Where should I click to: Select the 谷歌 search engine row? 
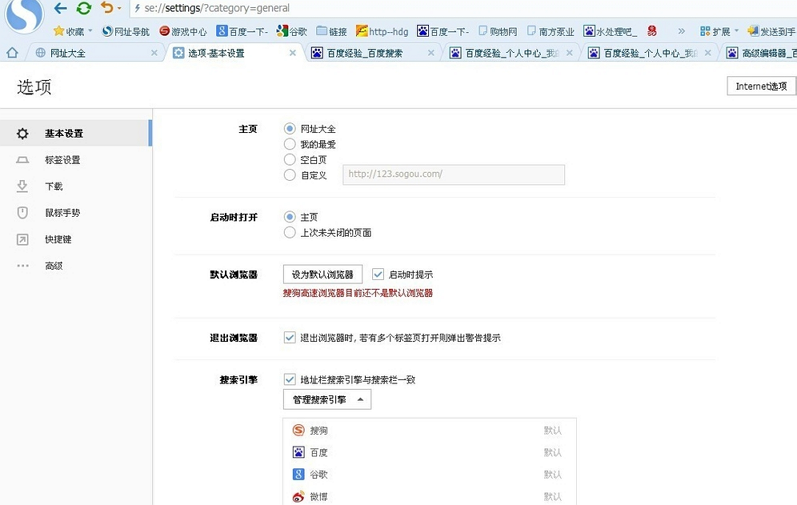pos(430,475)
